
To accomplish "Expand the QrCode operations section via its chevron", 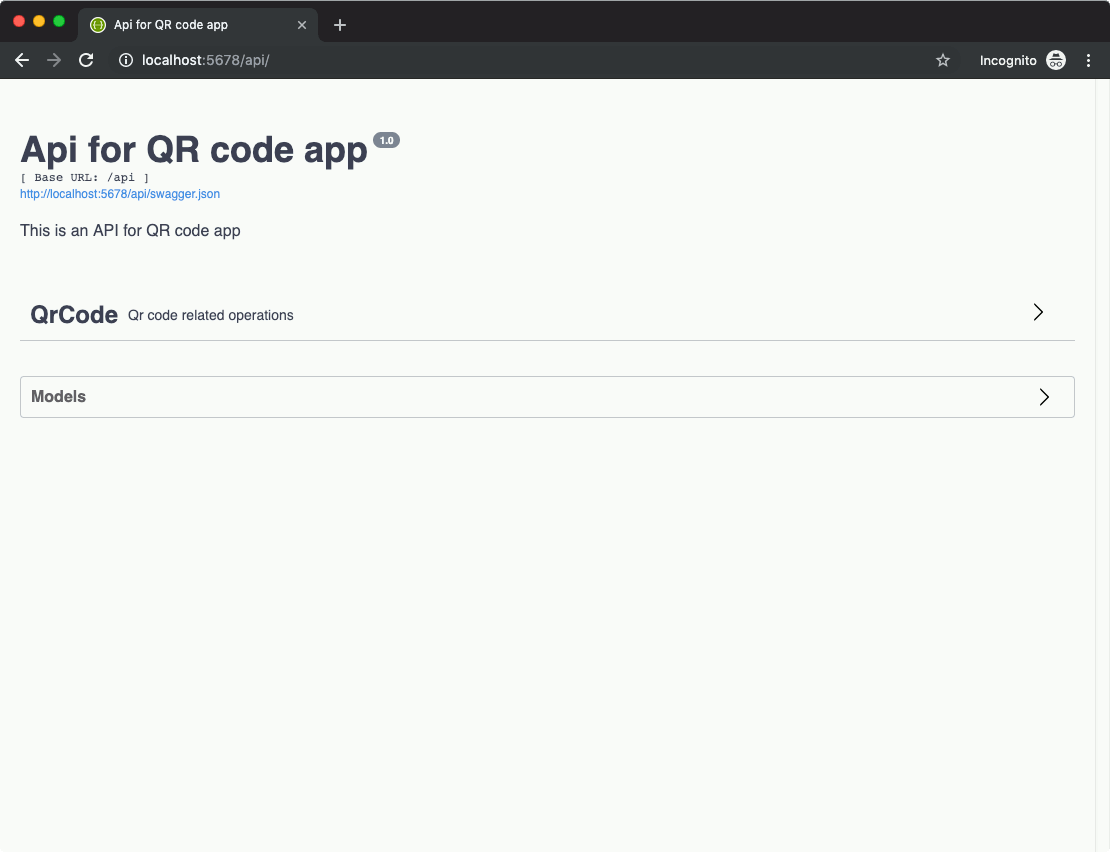I will 1038,312.
